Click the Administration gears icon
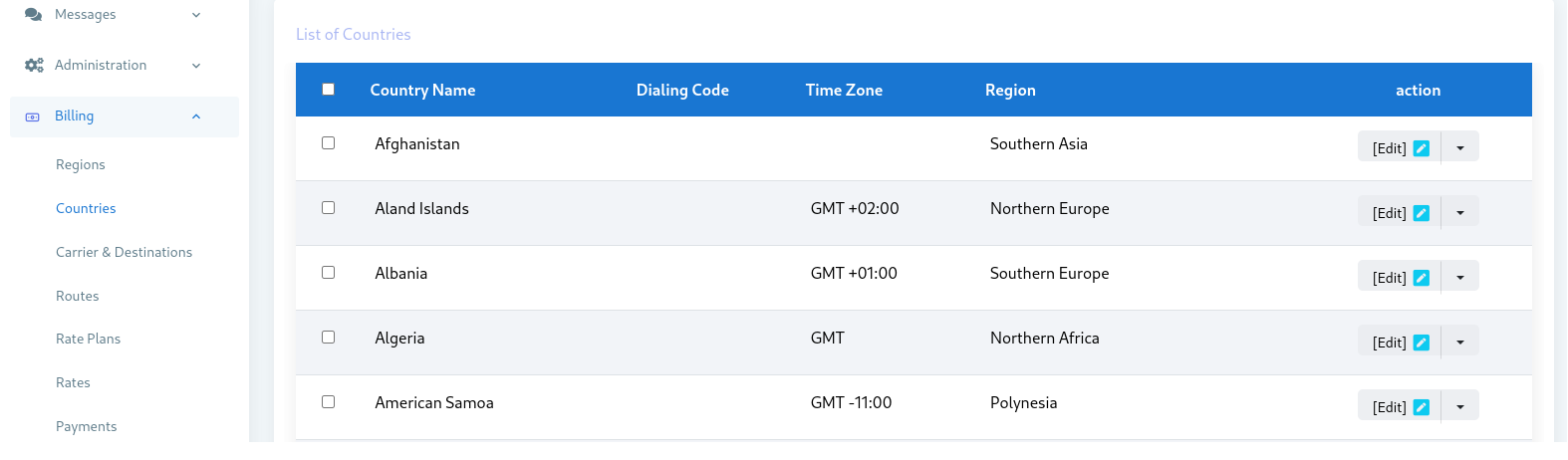1568x460 pixels. click(x=34, y=65)
